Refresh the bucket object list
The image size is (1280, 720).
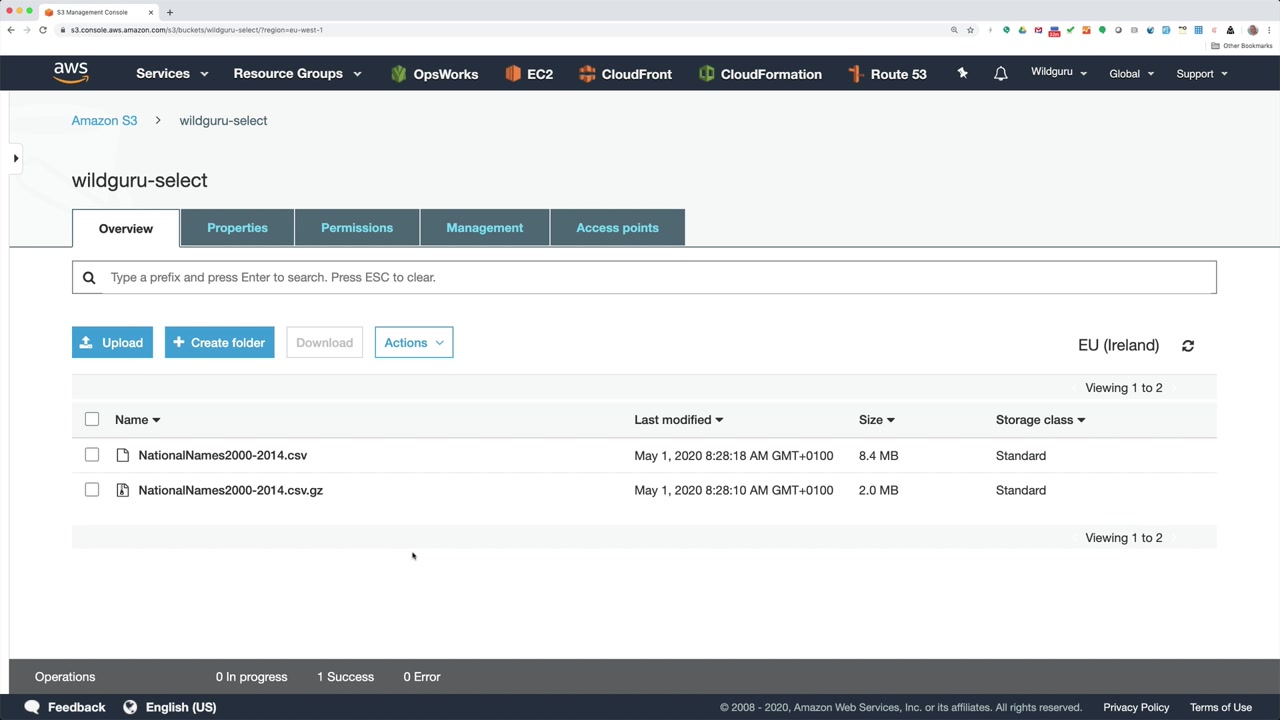(x=1188, y=346)
